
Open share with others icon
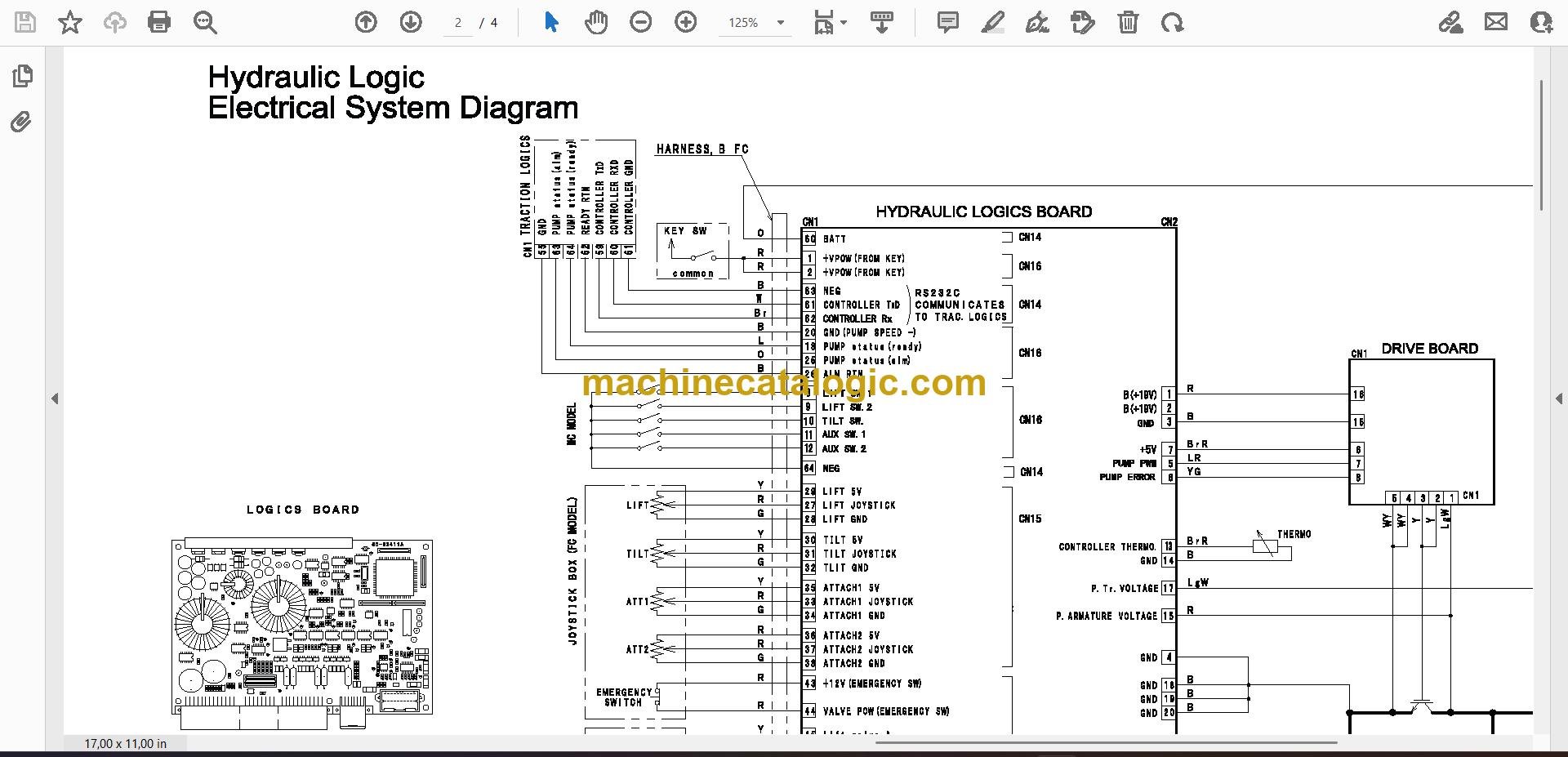coord(1541,23)
